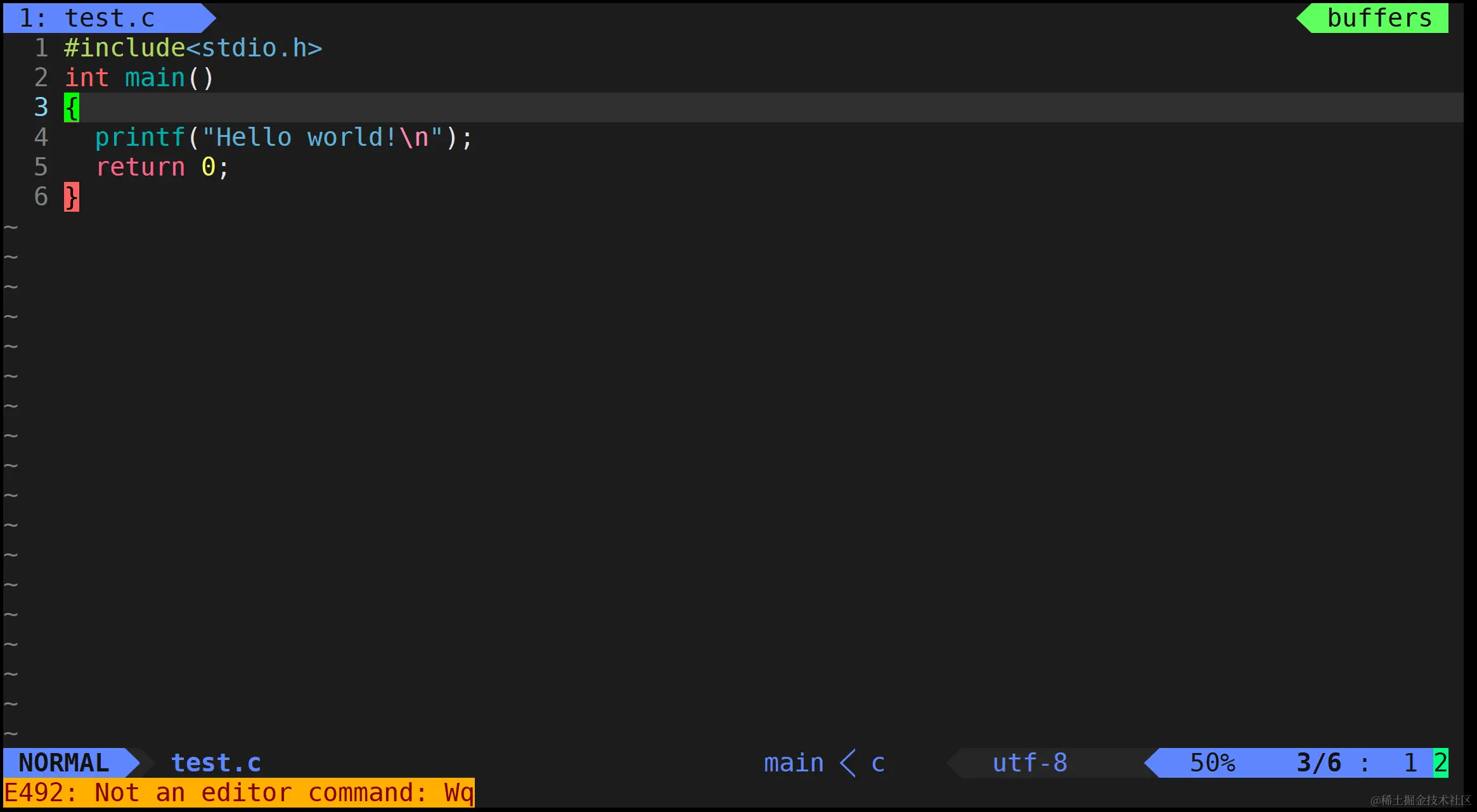Click the NORMAL mode indicator
Screen dimensions: 1477x812
[x=63, y=763]
